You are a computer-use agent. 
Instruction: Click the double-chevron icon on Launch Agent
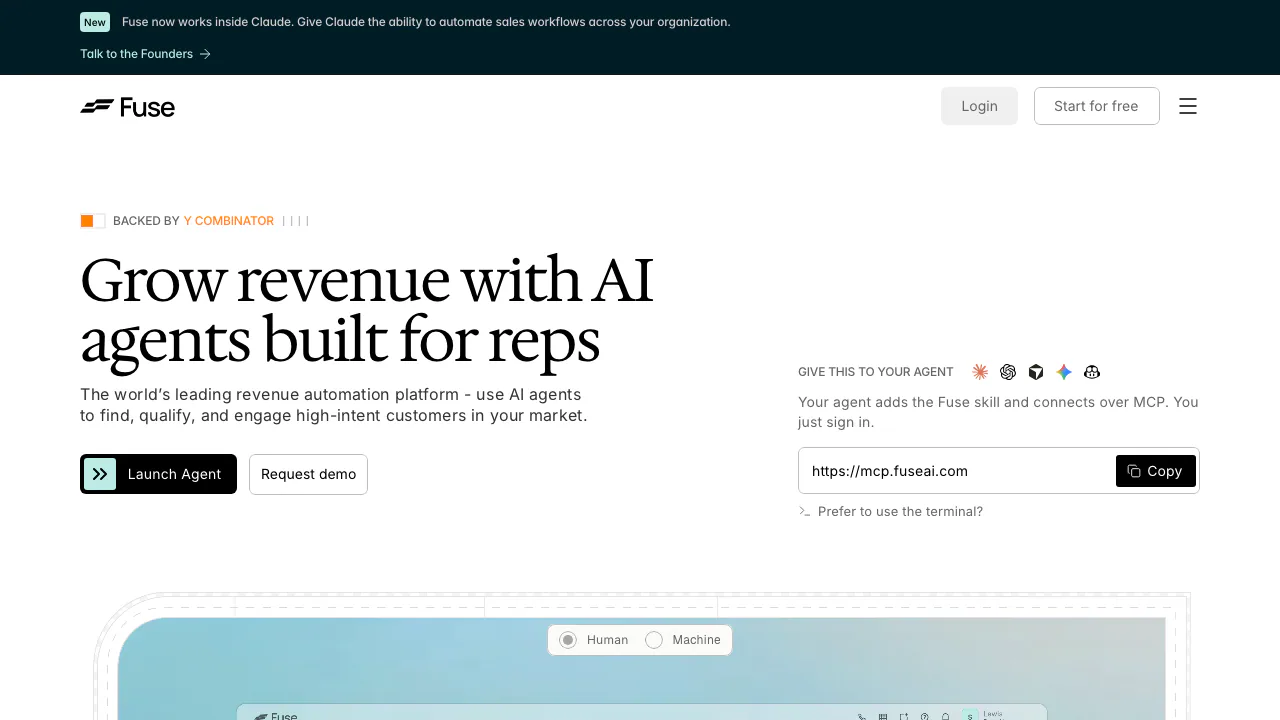(x=100, y=474)
